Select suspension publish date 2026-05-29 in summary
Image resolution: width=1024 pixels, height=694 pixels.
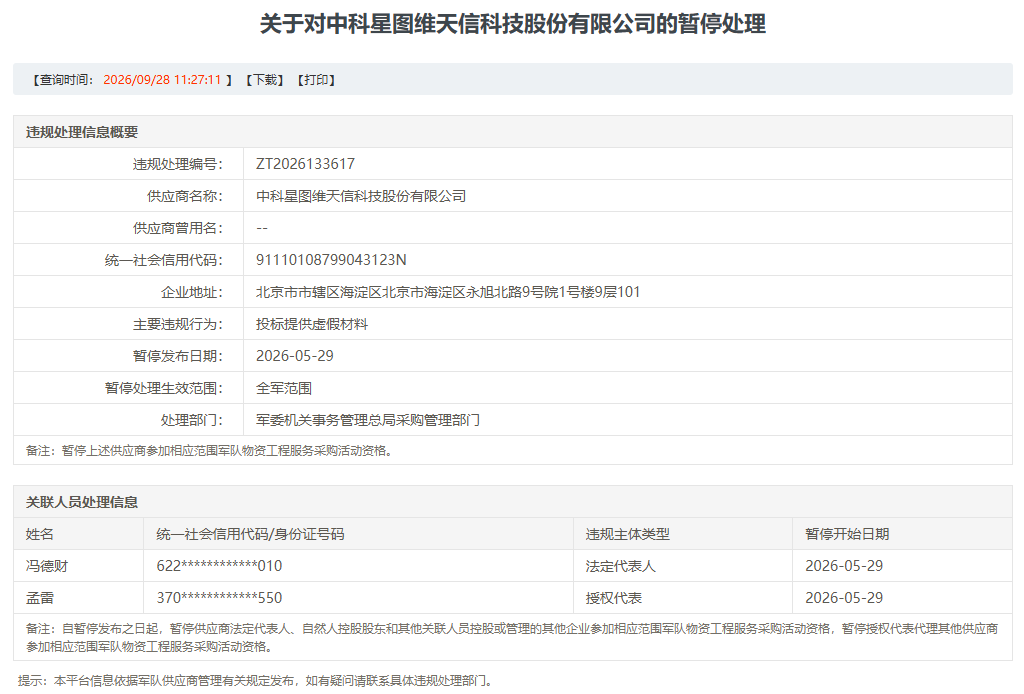(295, 356)
